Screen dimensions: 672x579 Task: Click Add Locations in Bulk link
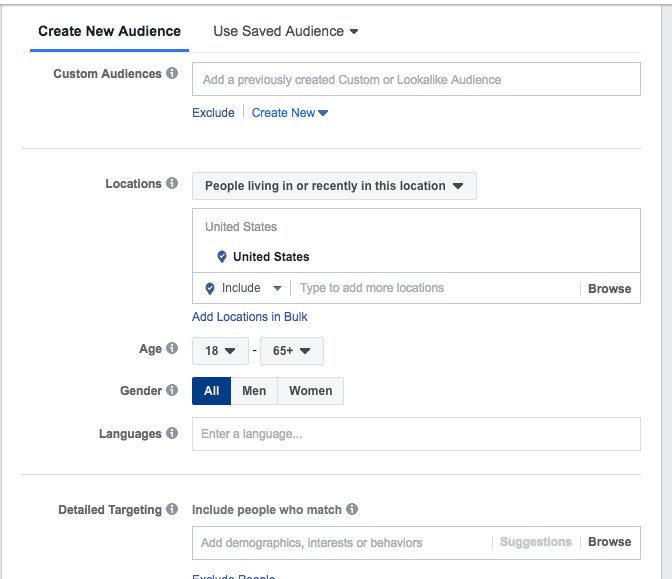249,317
